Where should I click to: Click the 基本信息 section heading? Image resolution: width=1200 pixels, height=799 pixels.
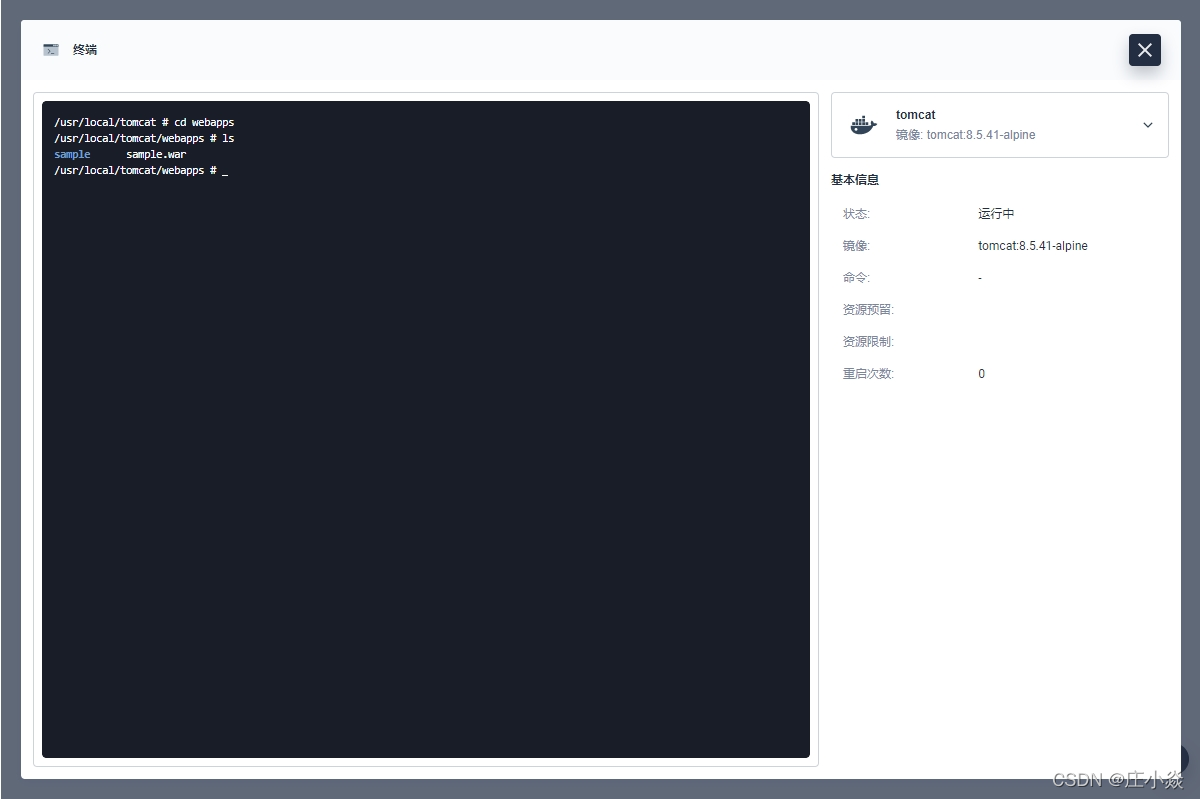click(855, 180)
